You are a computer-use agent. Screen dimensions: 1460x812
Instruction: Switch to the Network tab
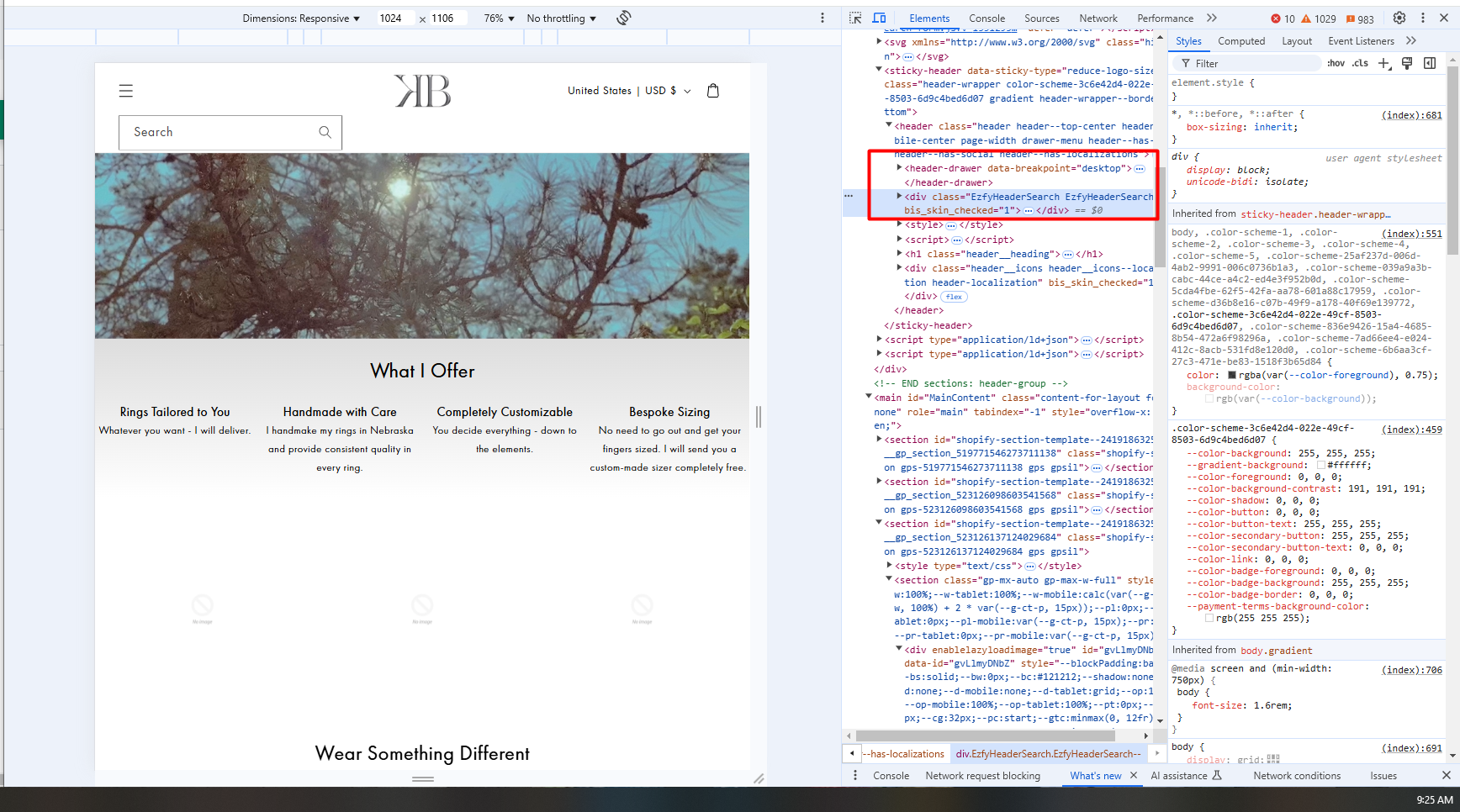pyautogui.click(x=1098, y=18)
